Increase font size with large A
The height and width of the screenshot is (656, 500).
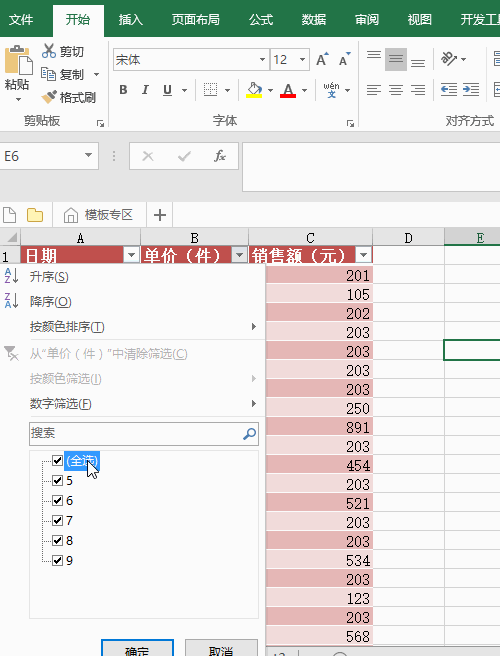(322, 59)
